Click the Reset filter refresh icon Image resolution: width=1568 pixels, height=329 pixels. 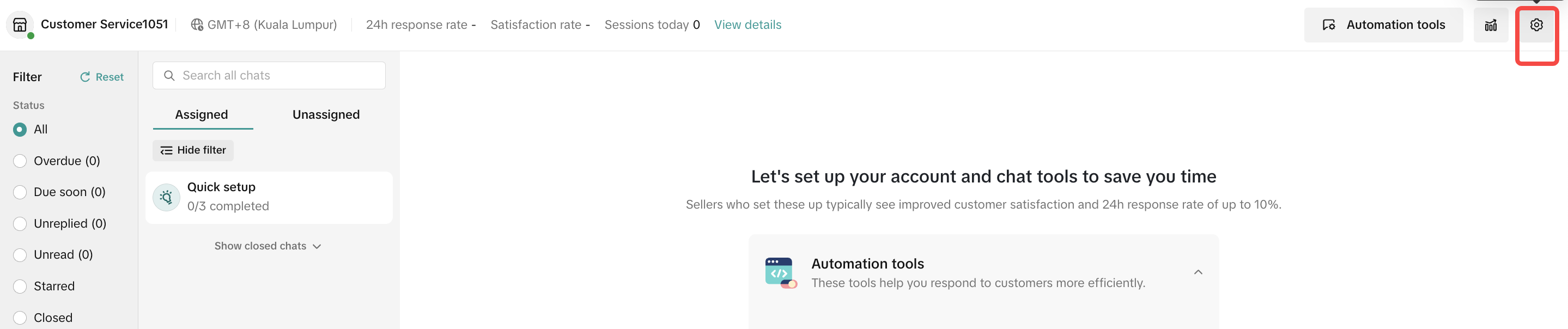coord(85,77)
